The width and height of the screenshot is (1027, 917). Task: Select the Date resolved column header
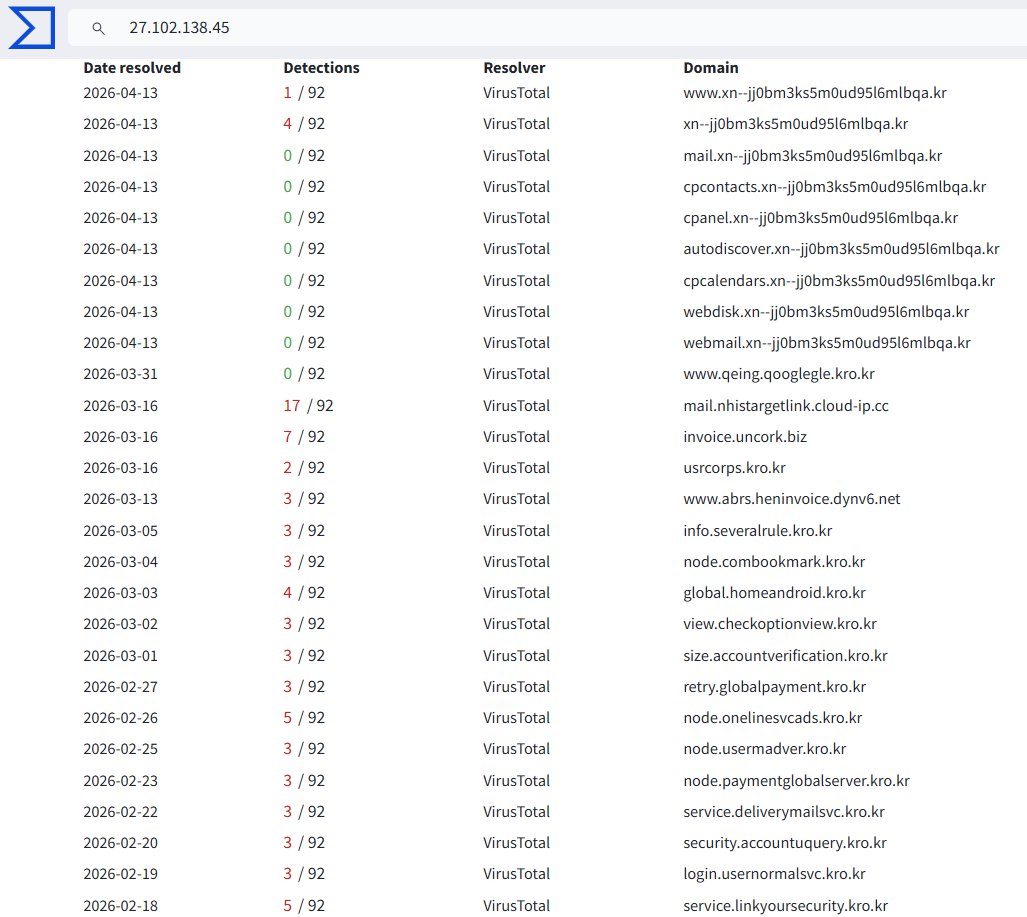pos(132,67)
